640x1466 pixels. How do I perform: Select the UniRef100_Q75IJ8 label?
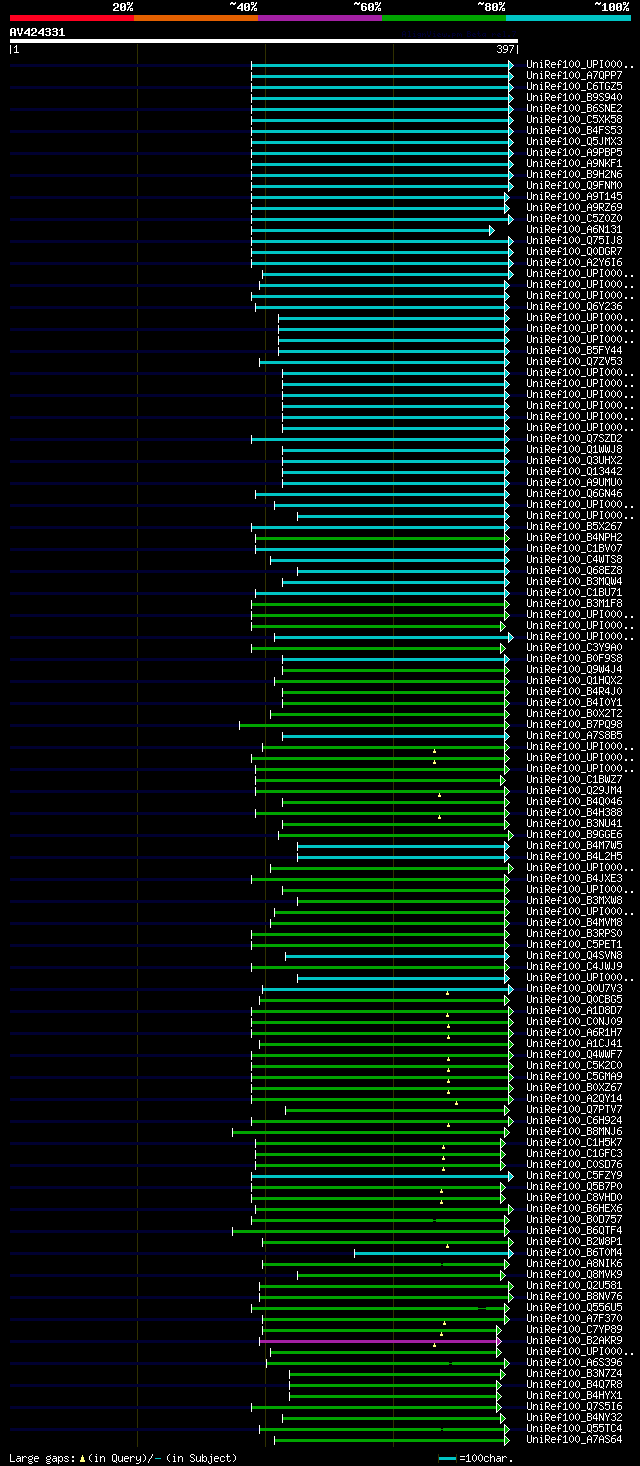[574, 241]
